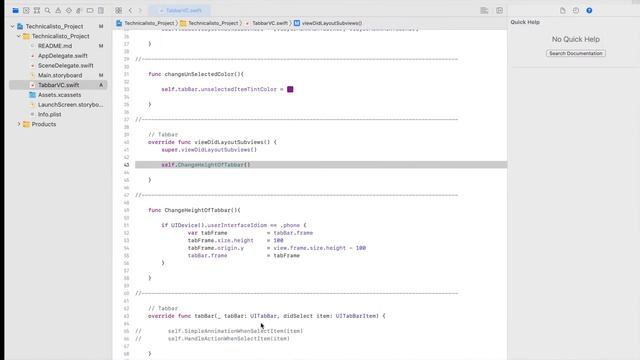Click line number 63 in gutter

click(x=127, y=316)
